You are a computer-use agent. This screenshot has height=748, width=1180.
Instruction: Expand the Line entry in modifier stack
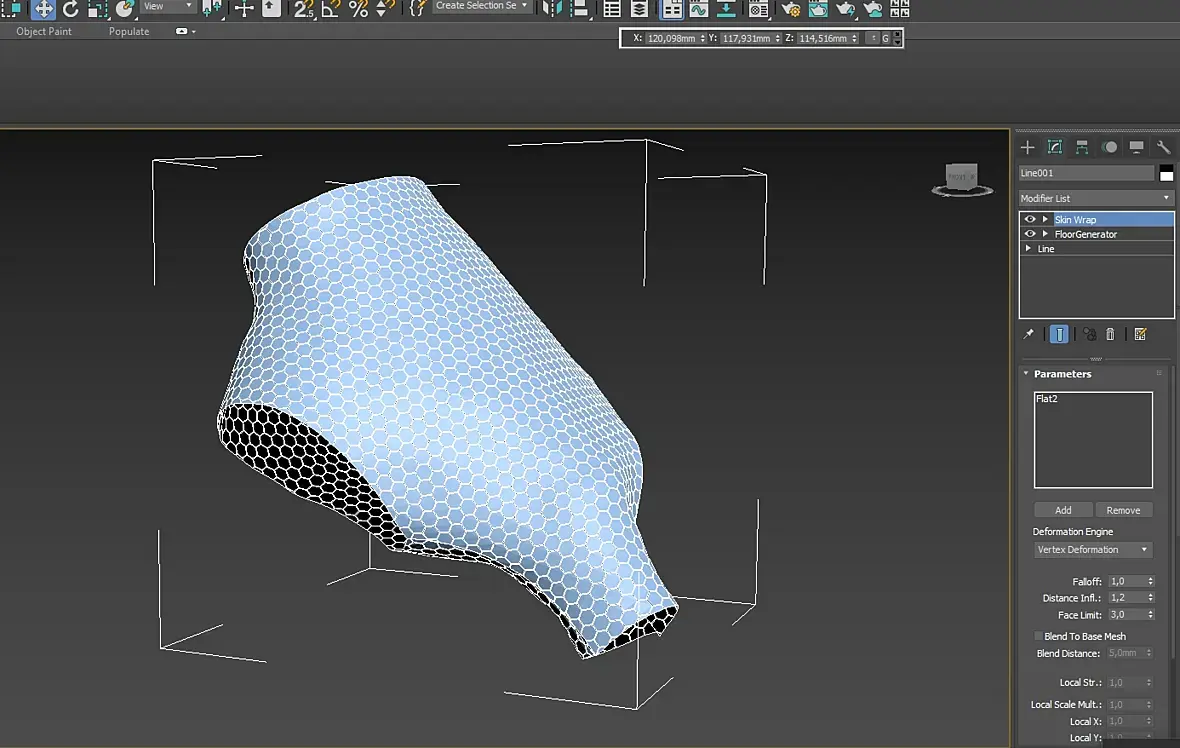(x=1029, y=248)
